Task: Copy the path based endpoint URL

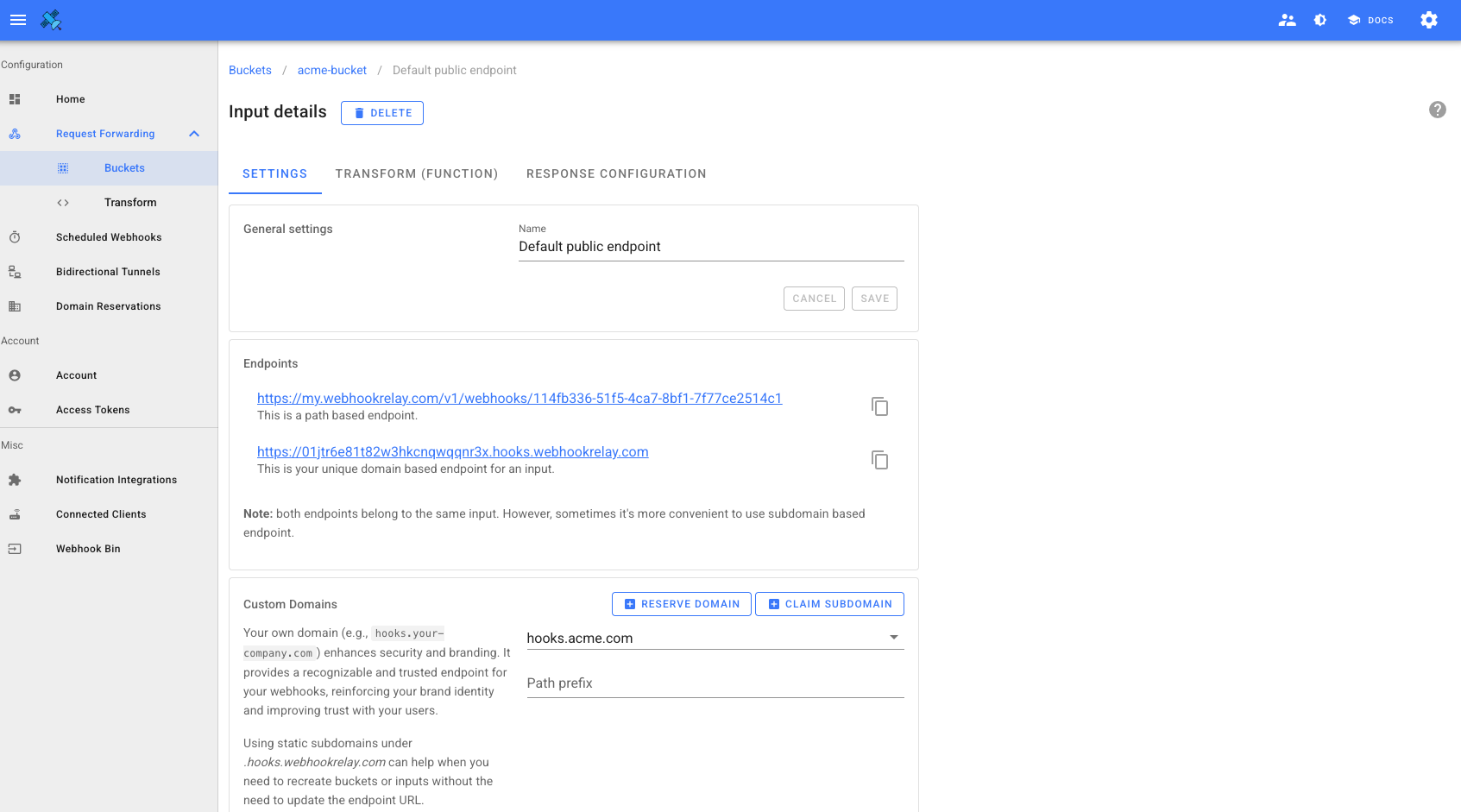Action: point(879,406)
